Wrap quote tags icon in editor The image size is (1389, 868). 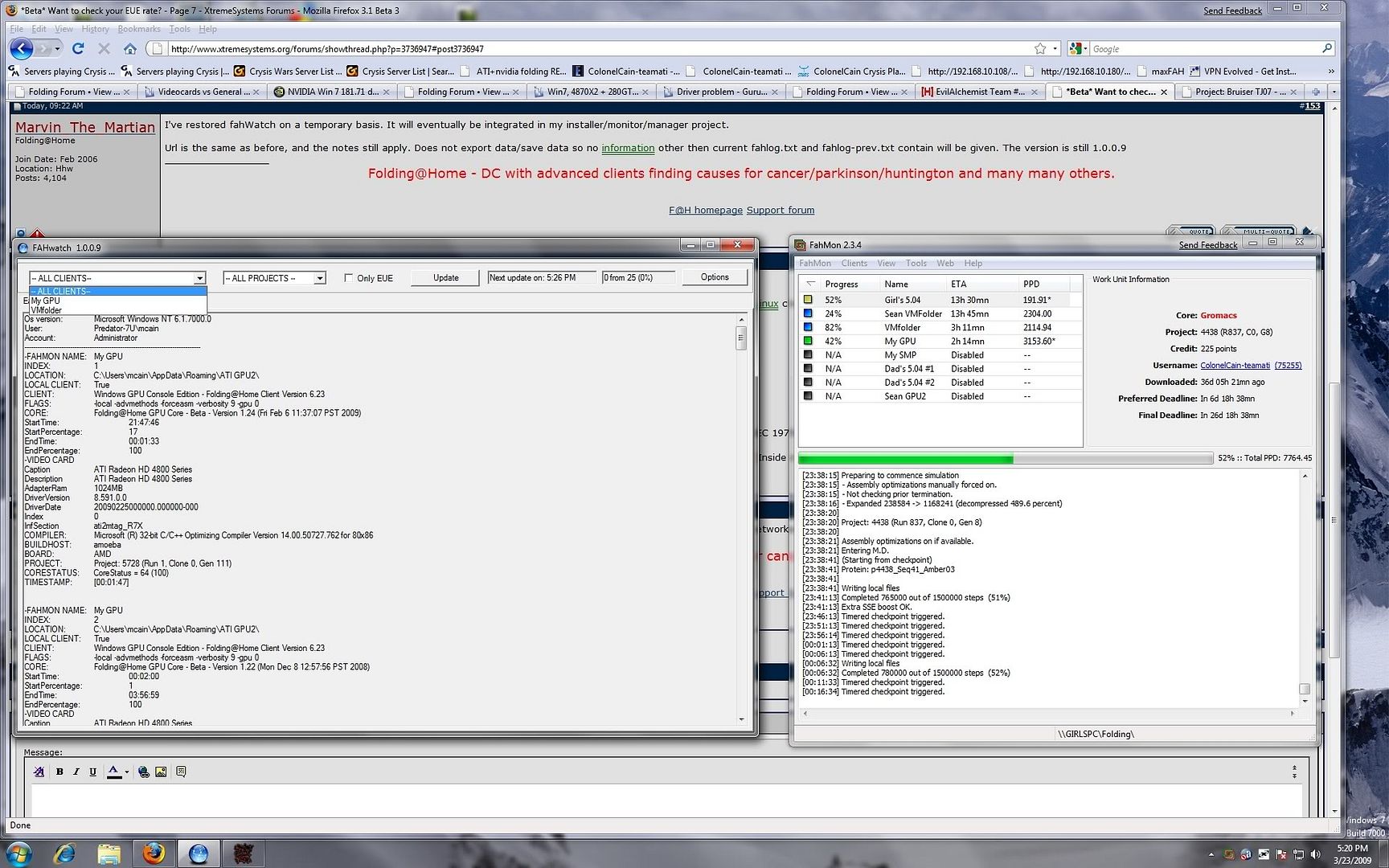tap(182, 772)
